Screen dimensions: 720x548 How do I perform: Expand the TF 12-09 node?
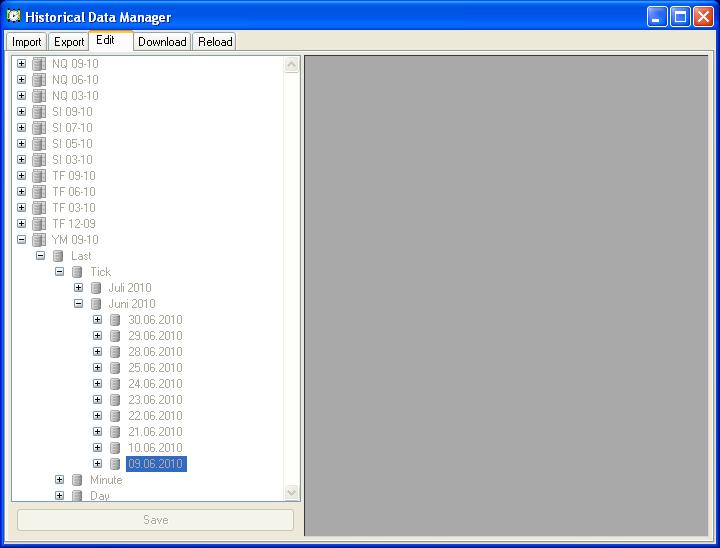click(x=22, y=223)
